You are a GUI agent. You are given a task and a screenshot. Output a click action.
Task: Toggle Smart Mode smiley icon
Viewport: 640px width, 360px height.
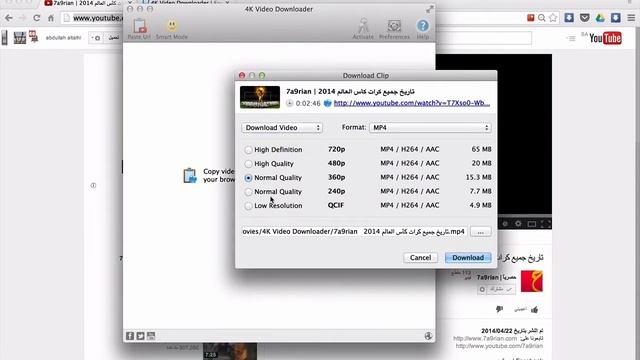172,26
